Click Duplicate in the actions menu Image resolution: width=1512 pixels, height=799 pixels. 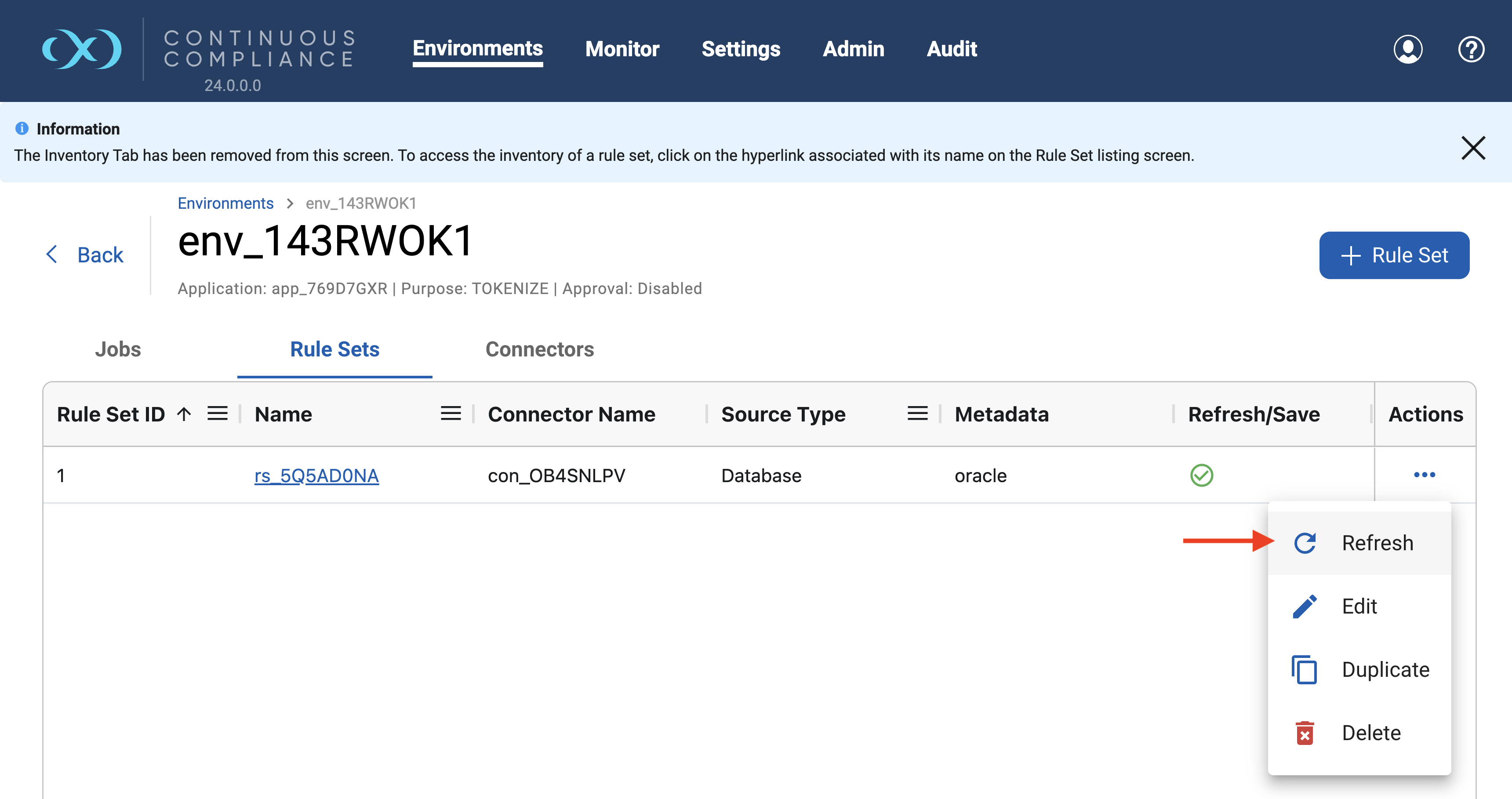pyautogui.click(x=1385, y=670)
